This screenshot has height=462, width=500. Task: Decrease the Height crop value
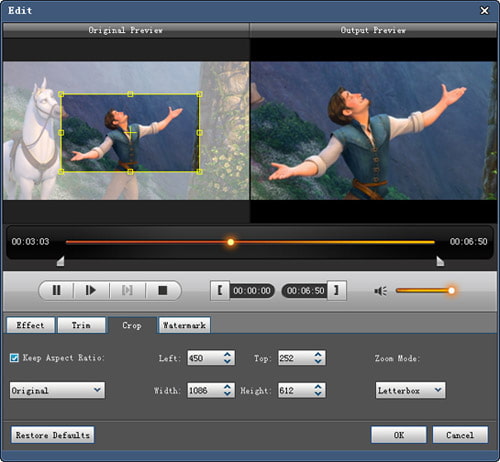(318, 394)
